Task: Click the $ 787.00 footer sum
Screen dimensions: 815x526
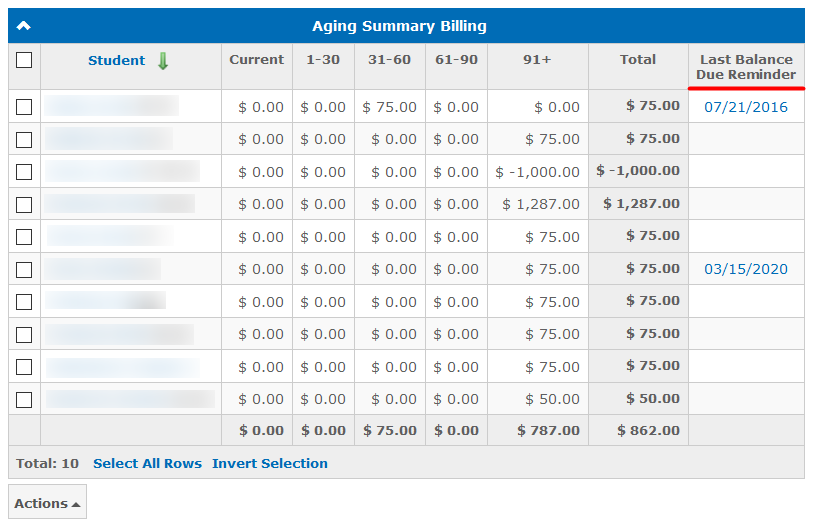Action: click(x=548, y=430)
